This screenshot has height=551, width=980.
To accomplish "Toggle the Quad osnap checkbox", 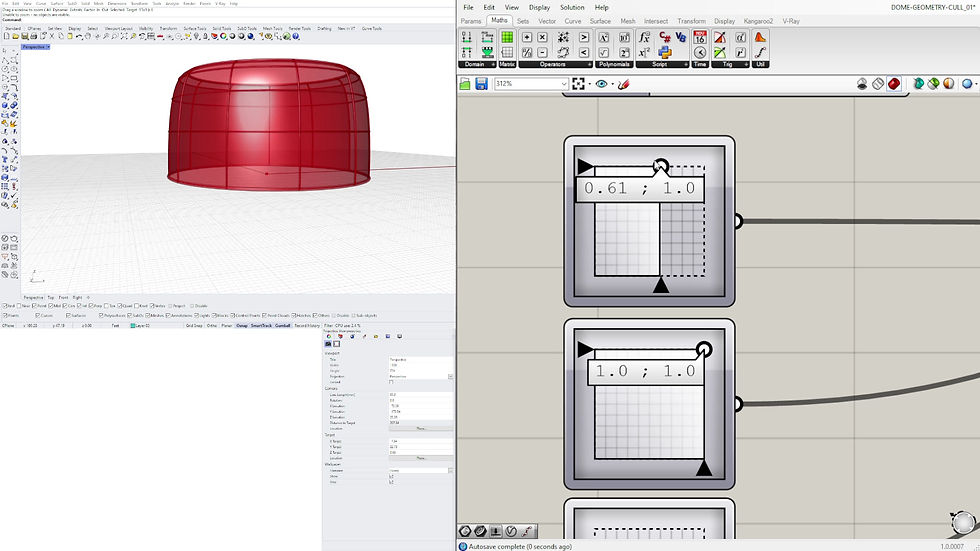I will pyautogui.click(x=119, y=305).
